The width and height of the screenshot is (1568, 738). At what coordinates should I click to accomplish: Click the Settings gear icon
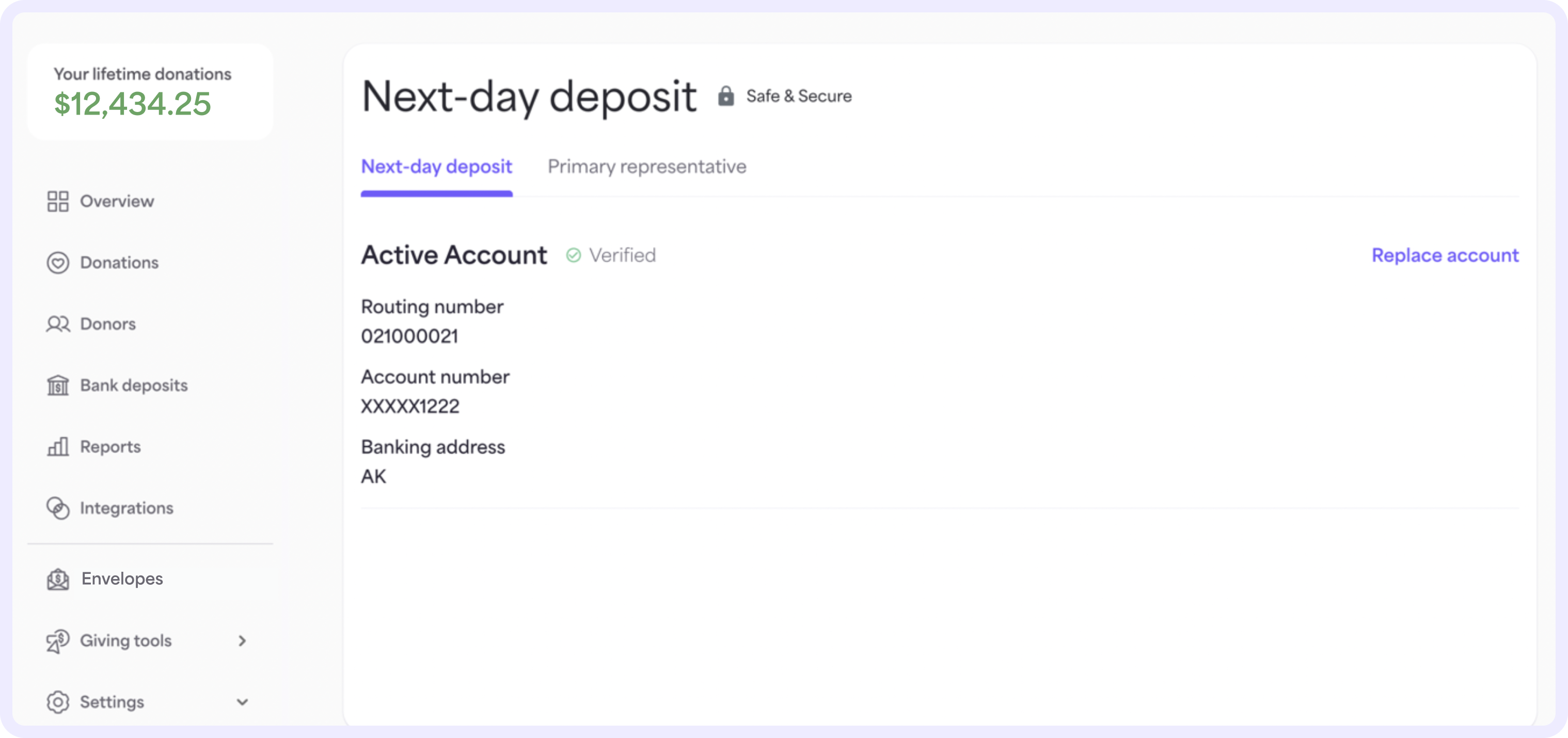pos(58,702)
